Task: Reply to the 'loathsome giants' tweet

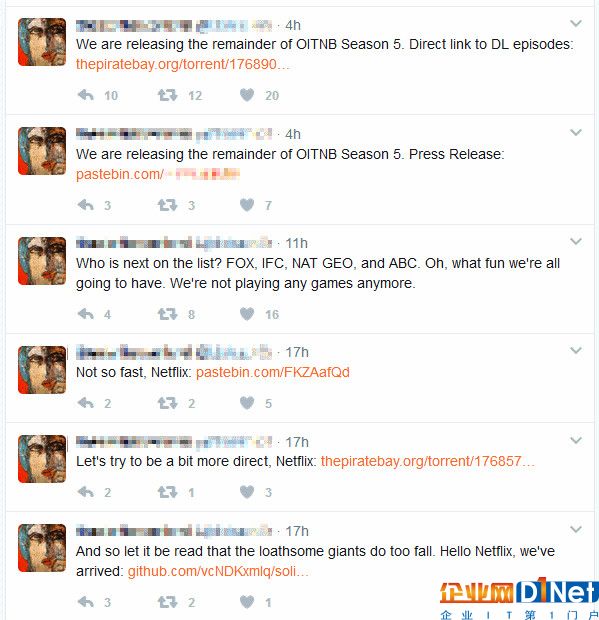Action: 86,602
